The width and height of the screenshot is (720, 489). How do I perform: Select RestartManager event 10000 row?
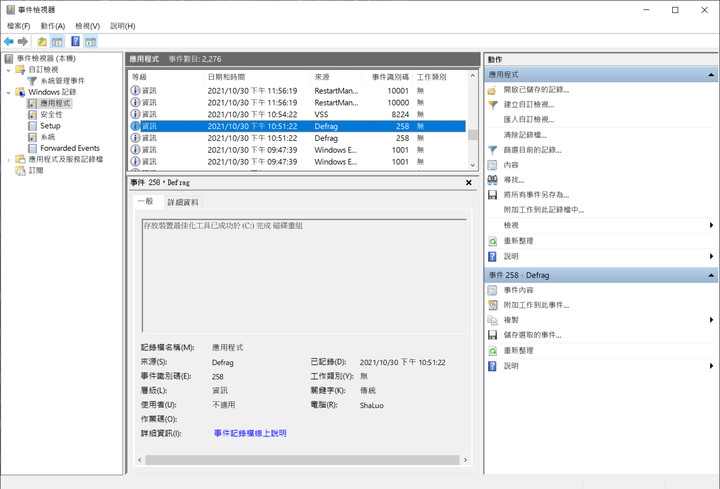point(298,102)
